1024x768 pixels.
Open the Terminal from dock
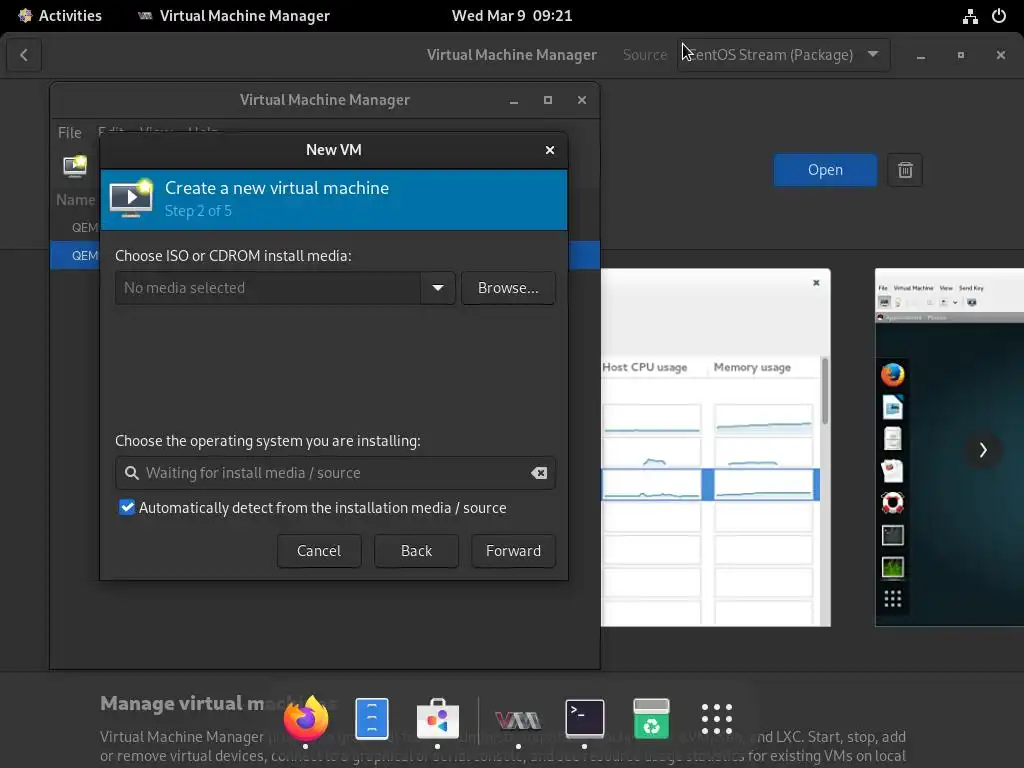[x=584, y=718]
